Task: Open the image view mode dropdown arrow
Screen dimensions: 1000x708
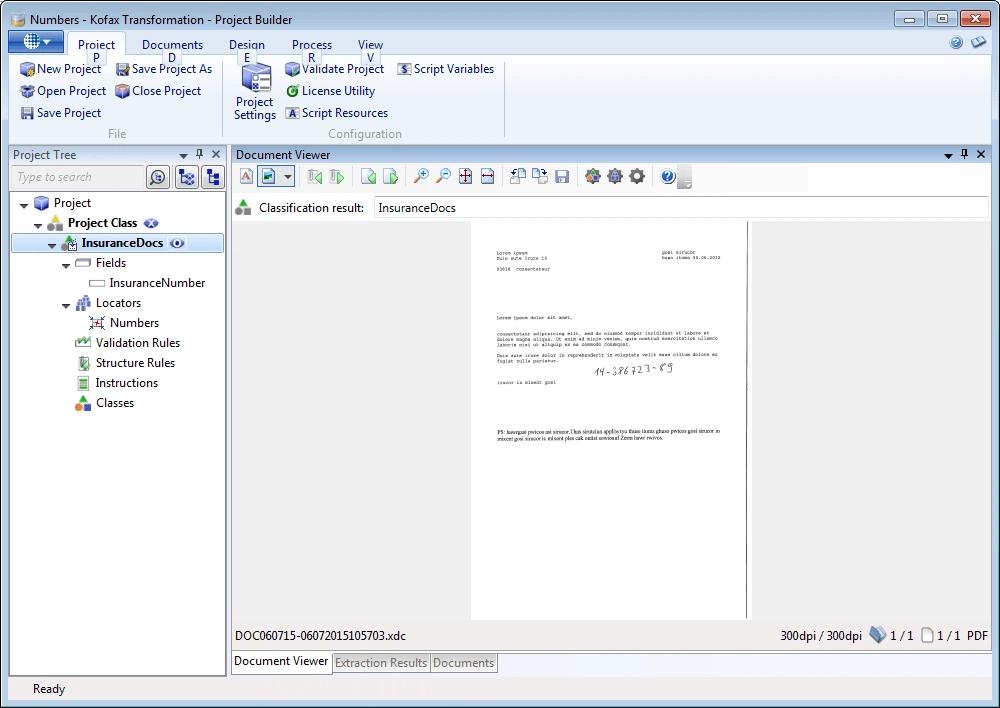Action: coord(288,177)
